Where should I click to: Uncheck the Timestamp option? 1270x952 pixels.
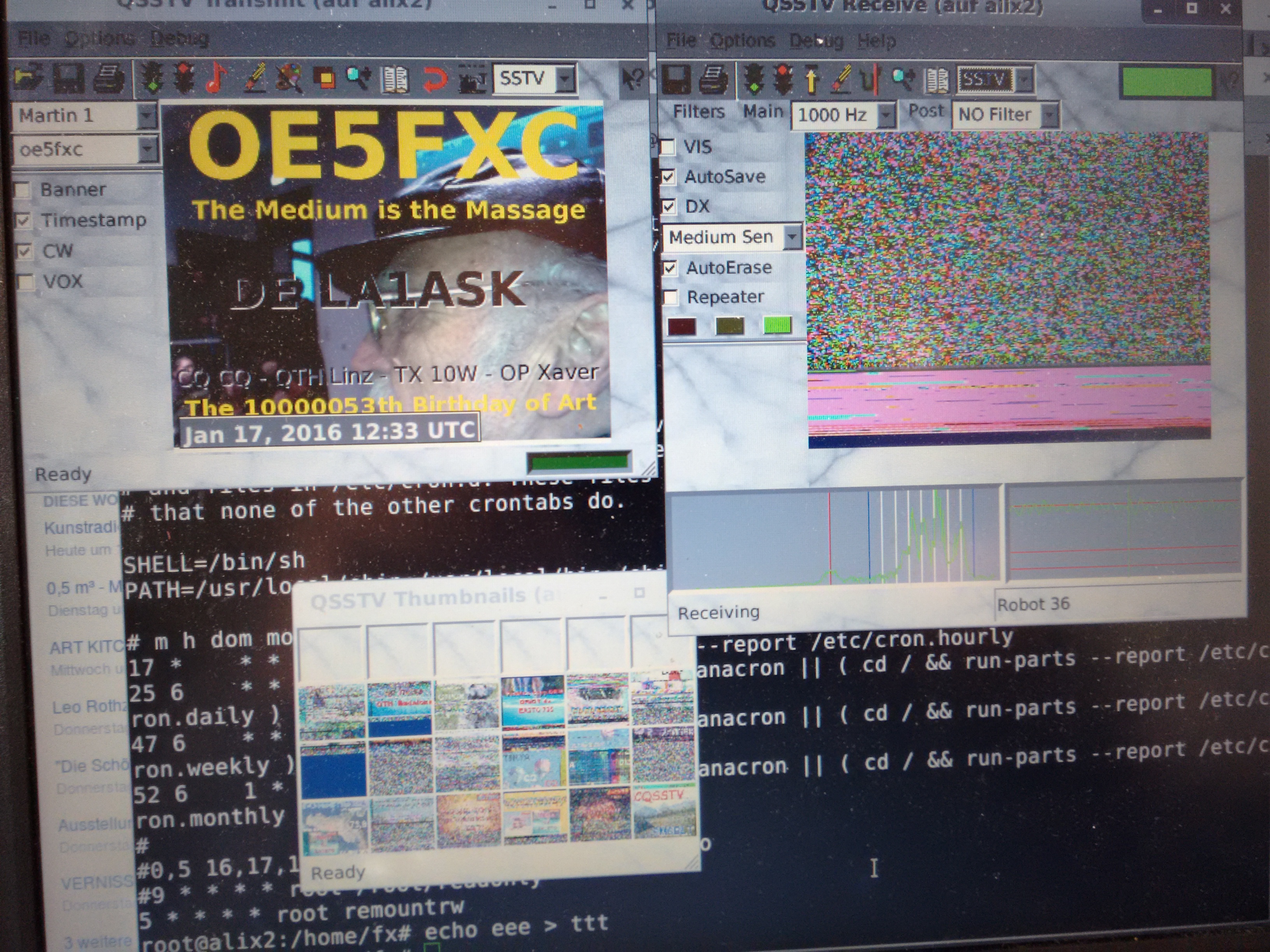(23, 220)
